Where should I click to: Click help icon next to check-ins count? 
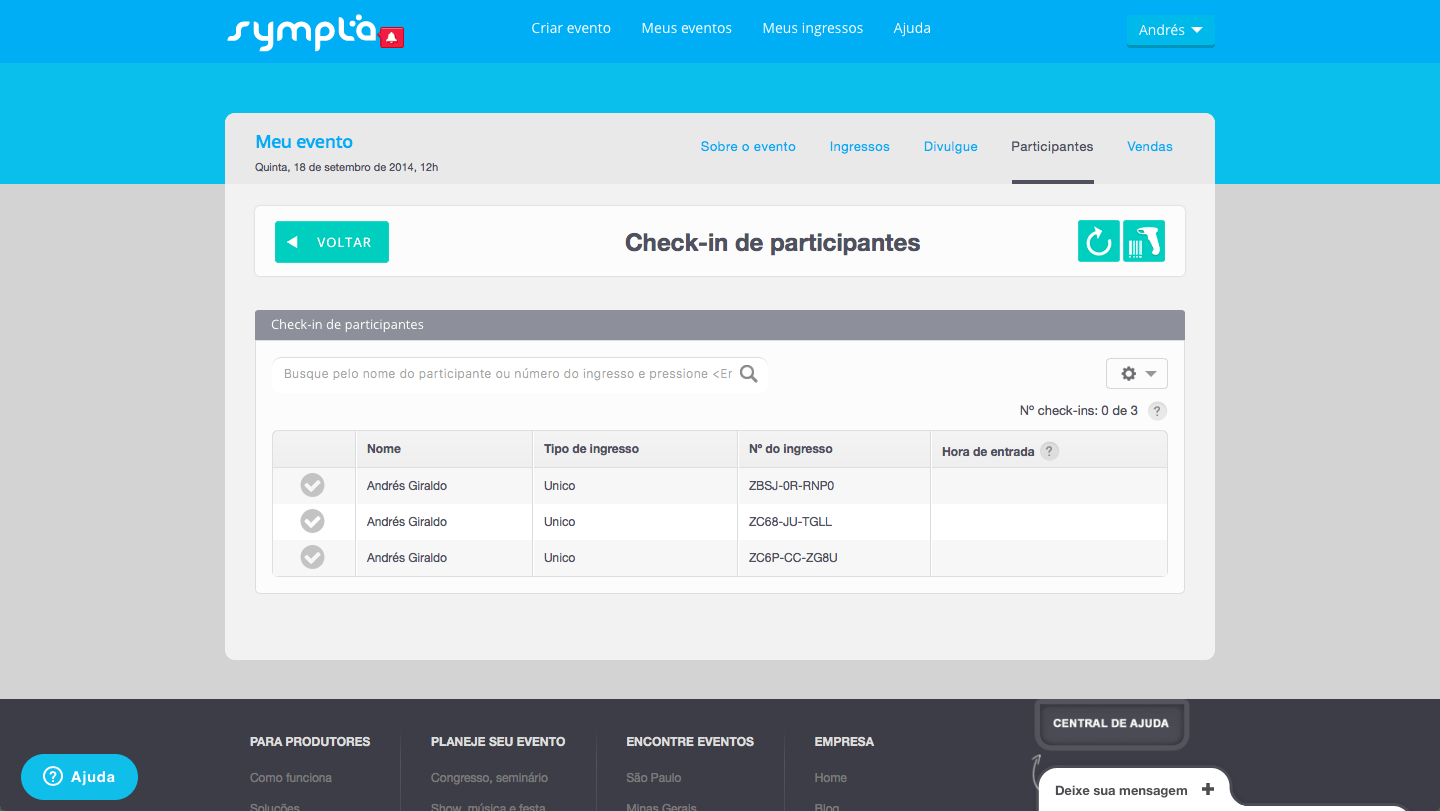(1157, 411)
